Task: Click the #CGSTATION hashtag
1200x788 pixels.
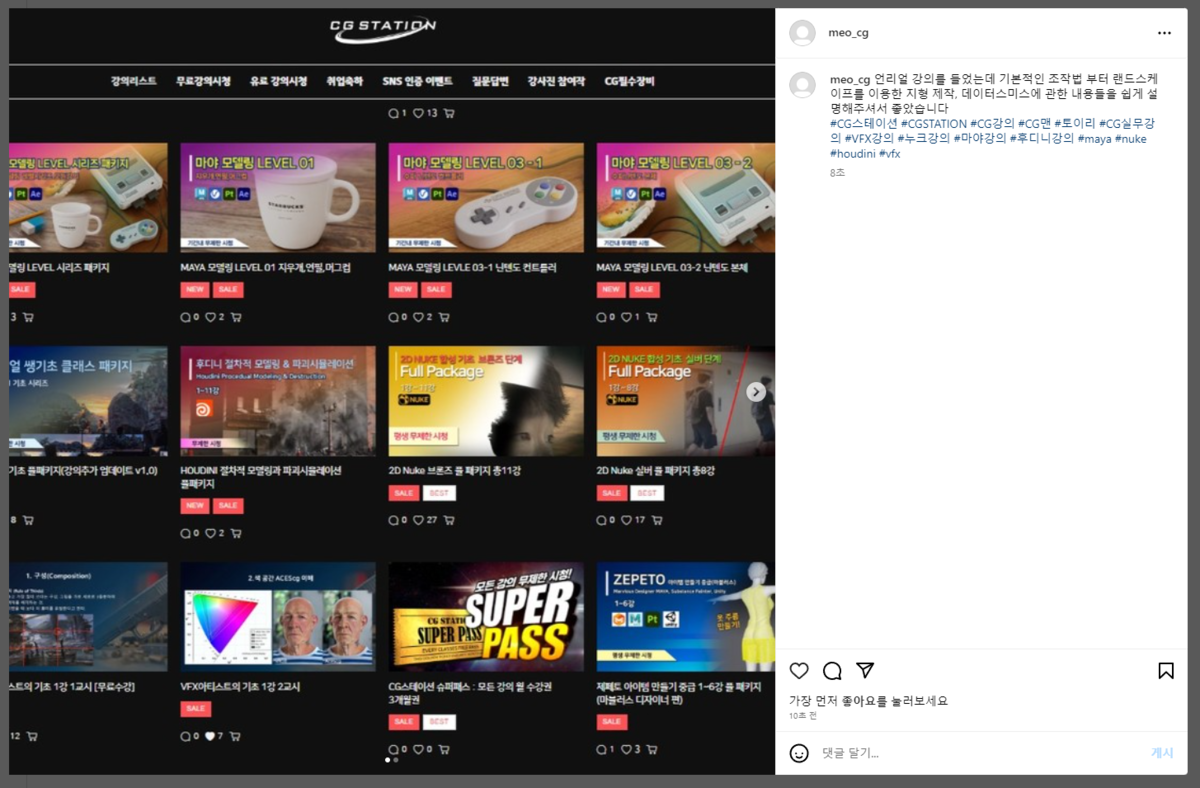Action: (x=934, y=124)
